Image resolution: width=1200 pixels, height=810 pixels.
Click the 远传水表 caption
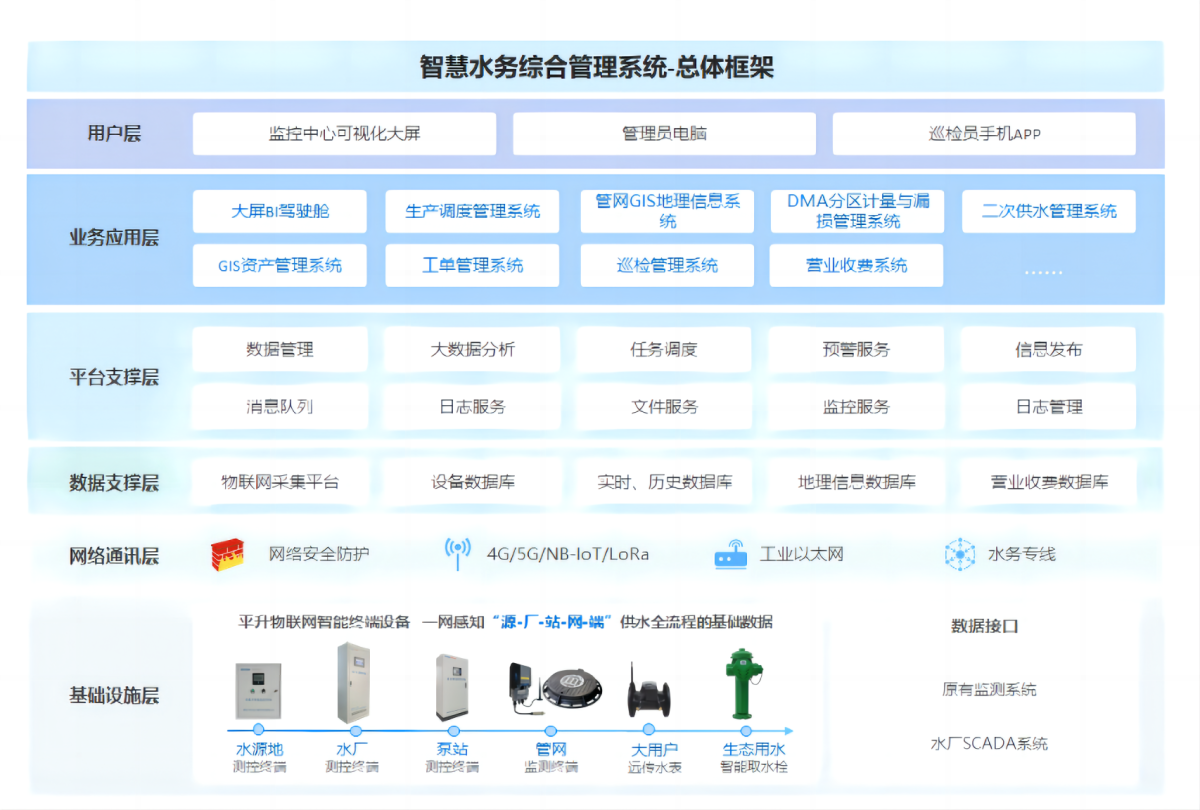655,767
